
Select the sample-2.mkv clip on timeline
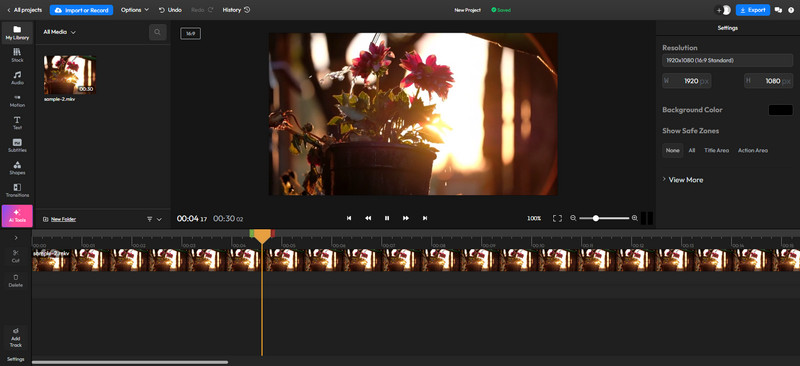416,260
